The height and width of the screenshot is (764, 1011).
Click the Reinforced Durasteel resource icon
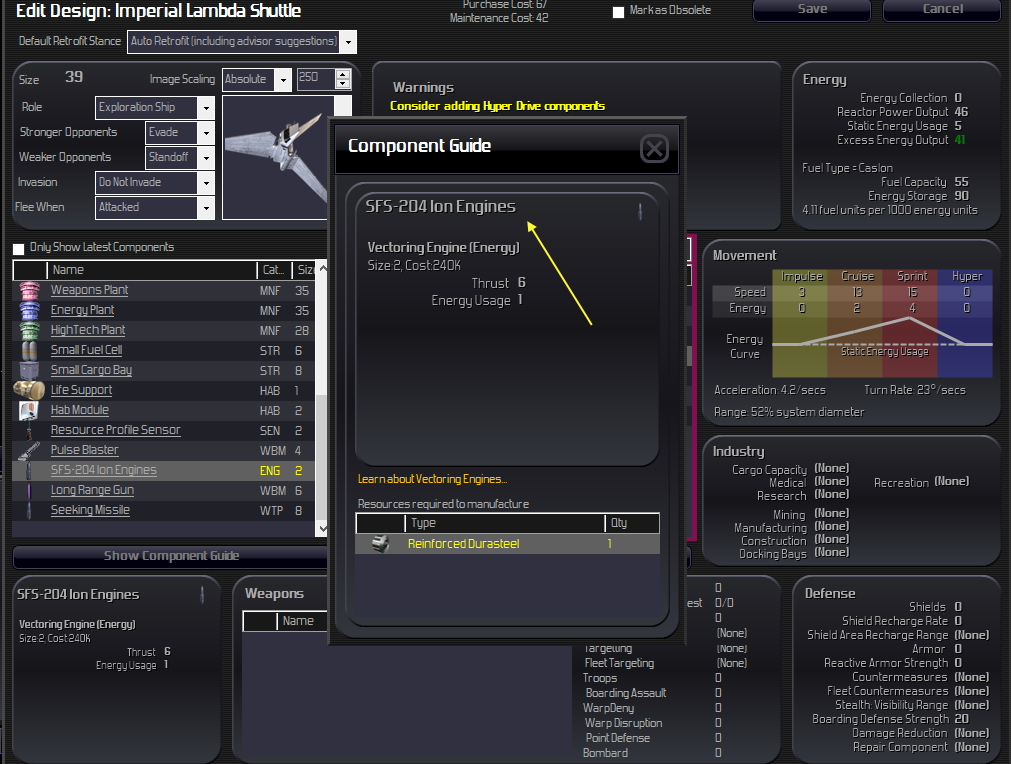380,544
